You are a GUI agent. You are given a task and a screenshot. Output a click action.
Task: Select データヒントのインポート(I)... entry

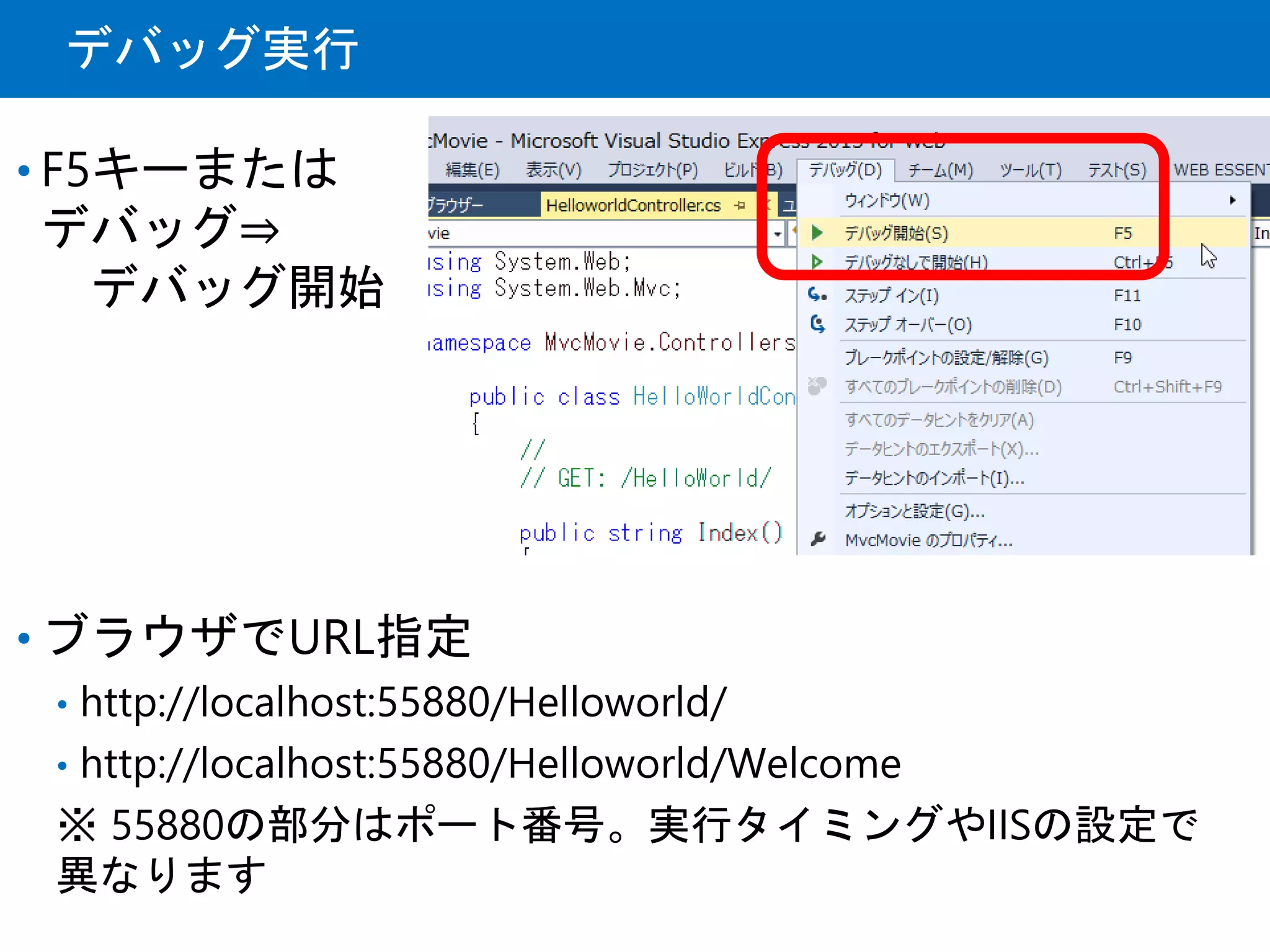coord(1023,478)
